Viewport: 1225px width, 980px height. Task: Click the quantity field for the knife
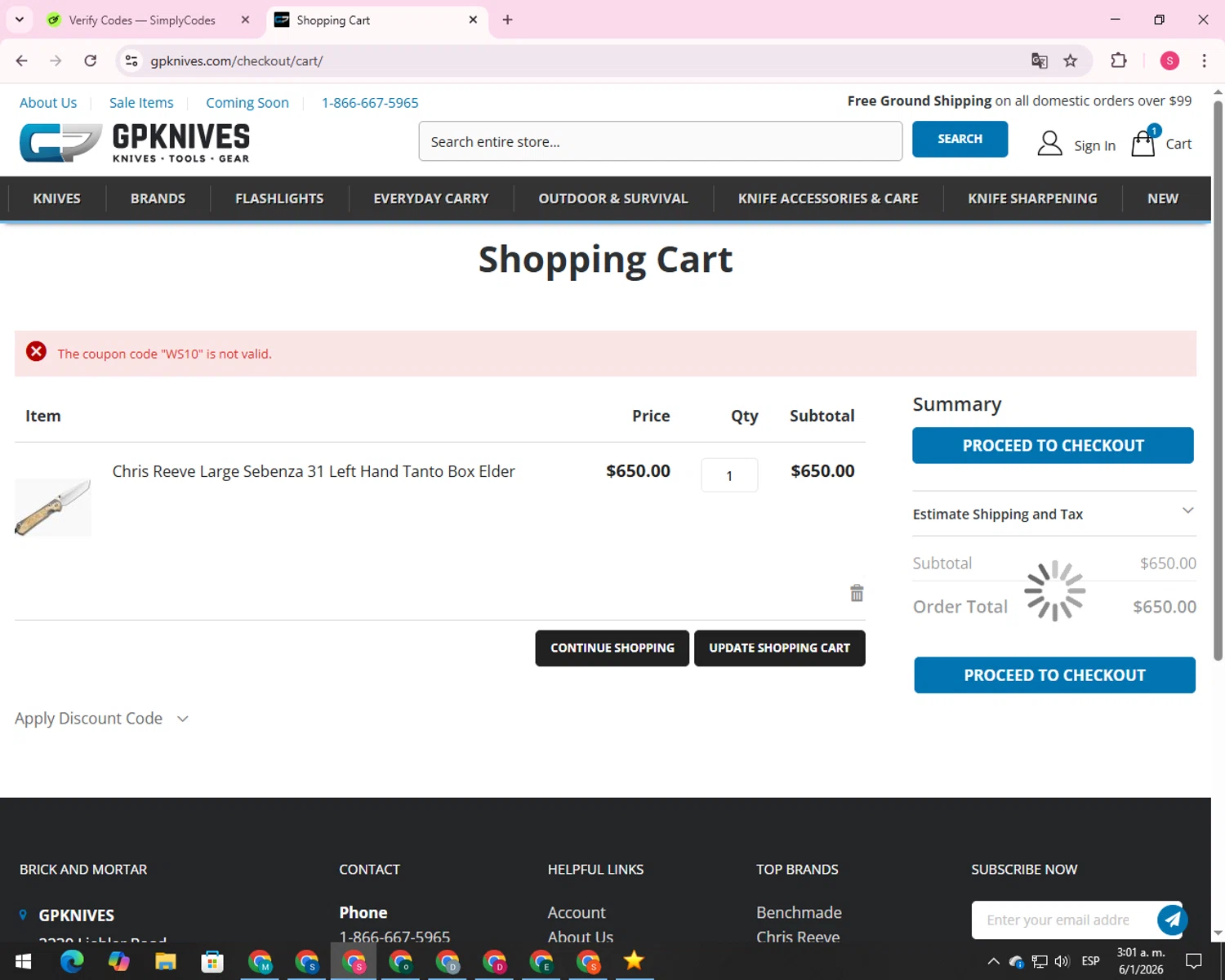pyautogui.click(x=729, y=475)
